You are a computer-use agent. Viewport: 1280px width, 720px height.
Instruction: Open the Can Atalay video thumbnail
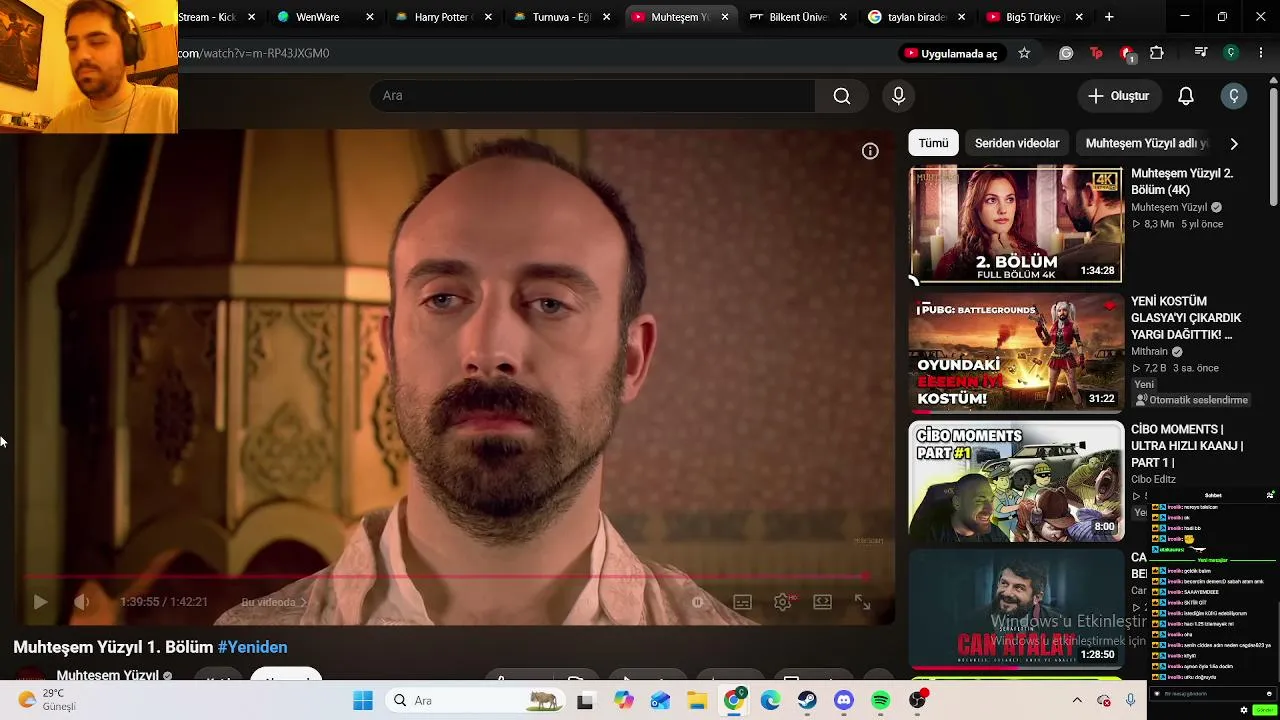pyautogui.click(x=1016, y=608)
